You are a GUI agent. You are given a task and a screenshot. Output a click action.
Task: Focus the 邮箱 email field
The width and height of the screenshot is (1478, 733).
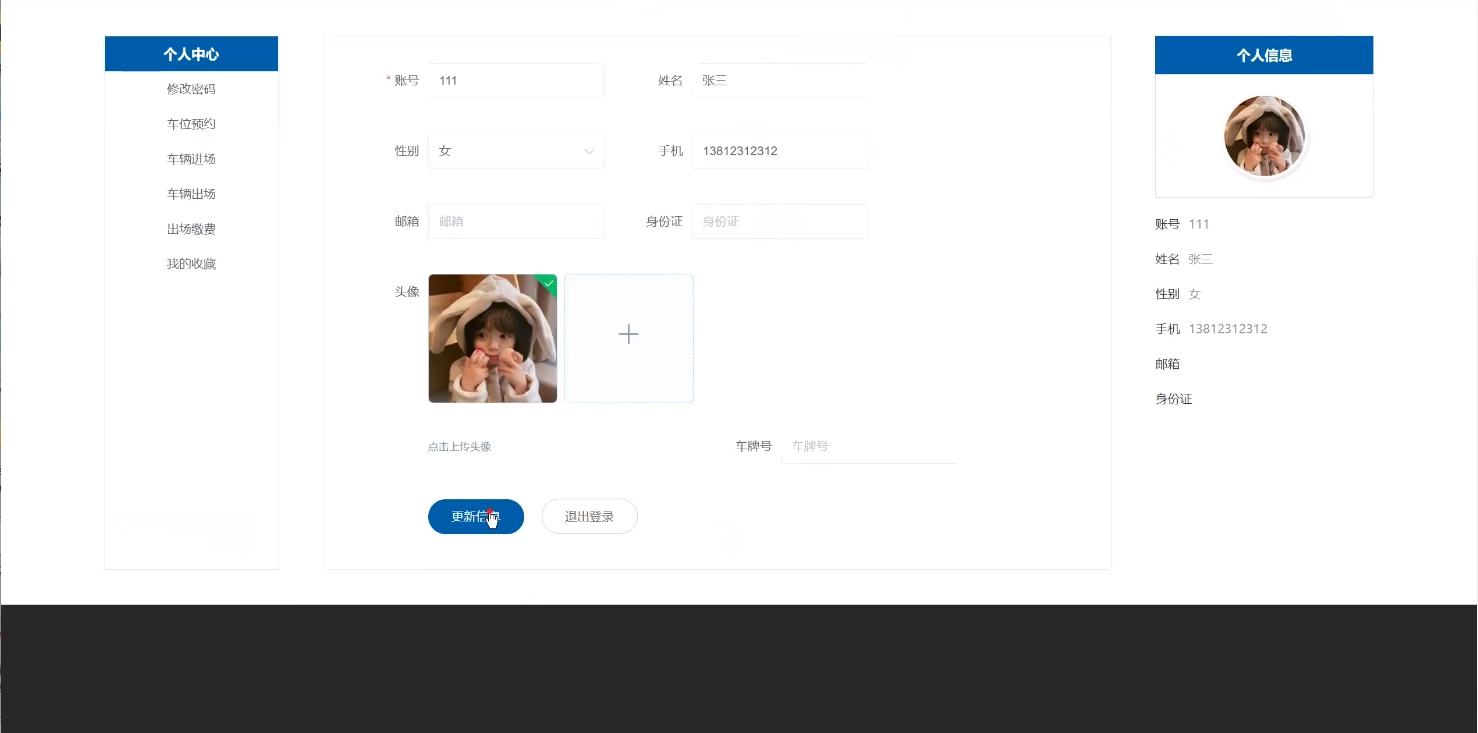[x=516, y=221]
